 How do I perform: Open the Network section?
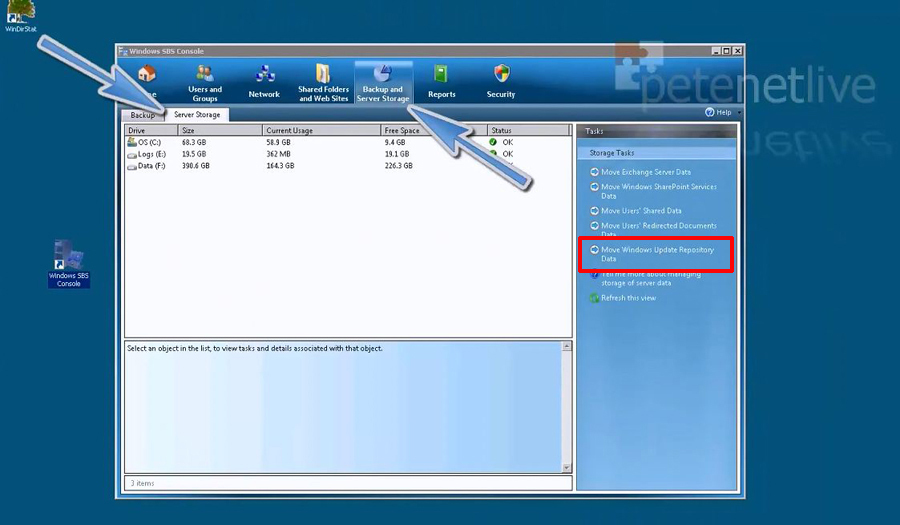[x=264, y=83]
